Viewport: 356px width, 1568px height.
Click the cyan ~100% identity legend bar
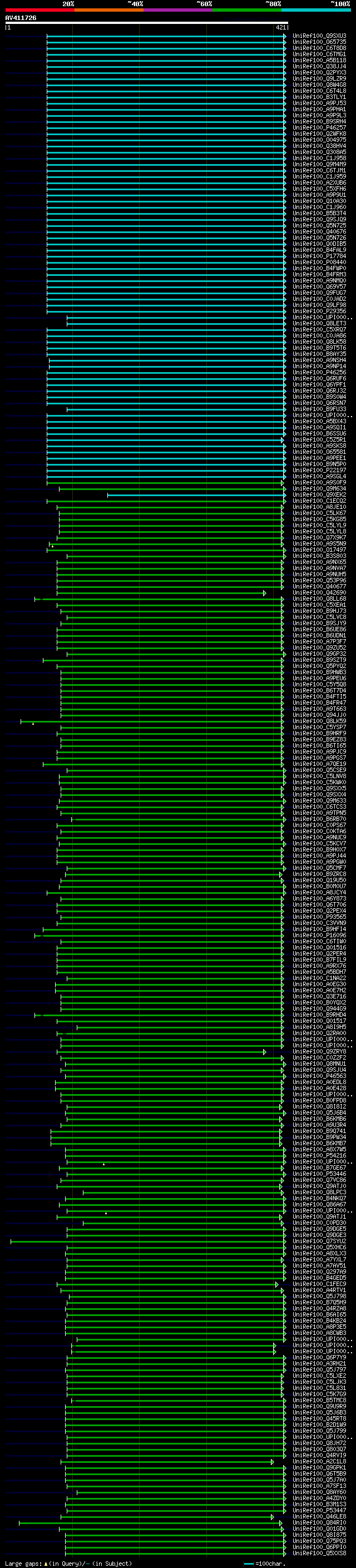coord(316,10)
